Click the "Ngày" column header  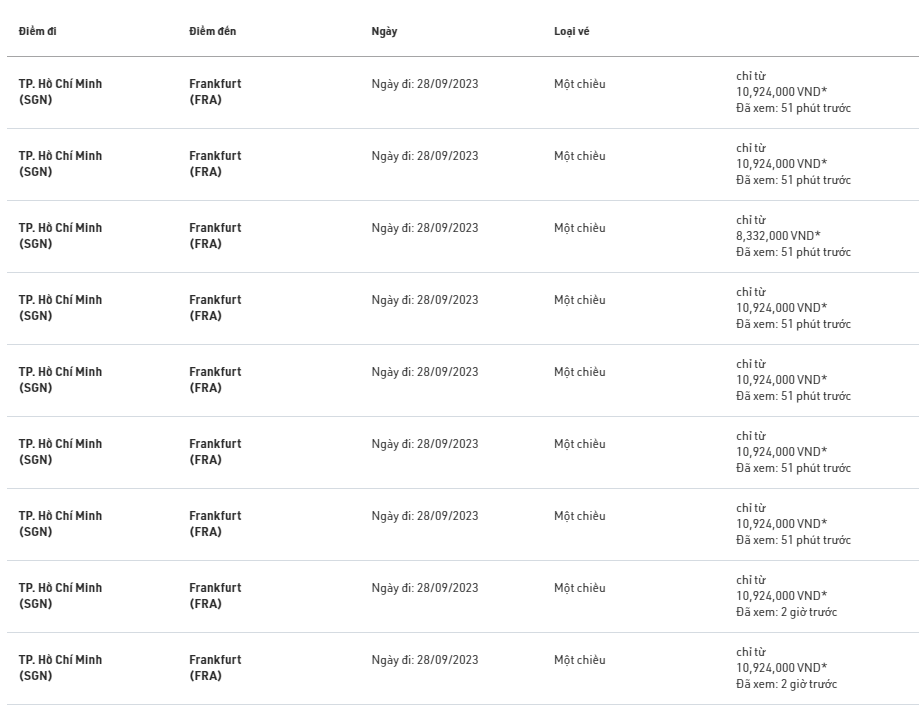(x=384, y=31)
